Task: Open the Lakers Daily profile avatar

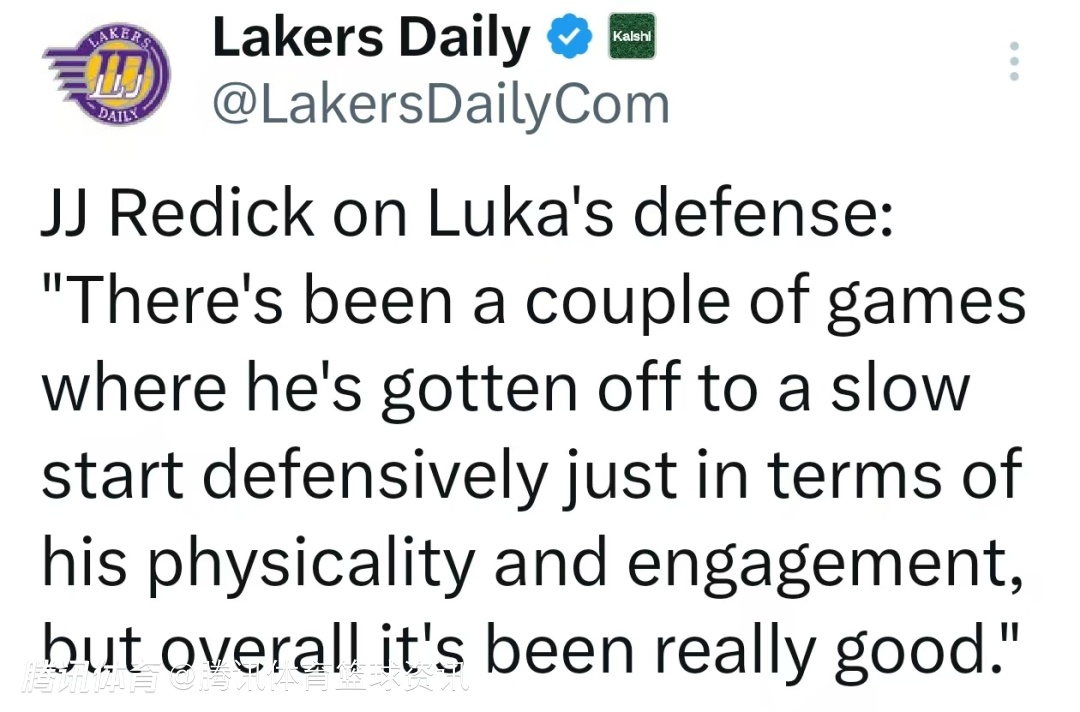Action: 106,80
